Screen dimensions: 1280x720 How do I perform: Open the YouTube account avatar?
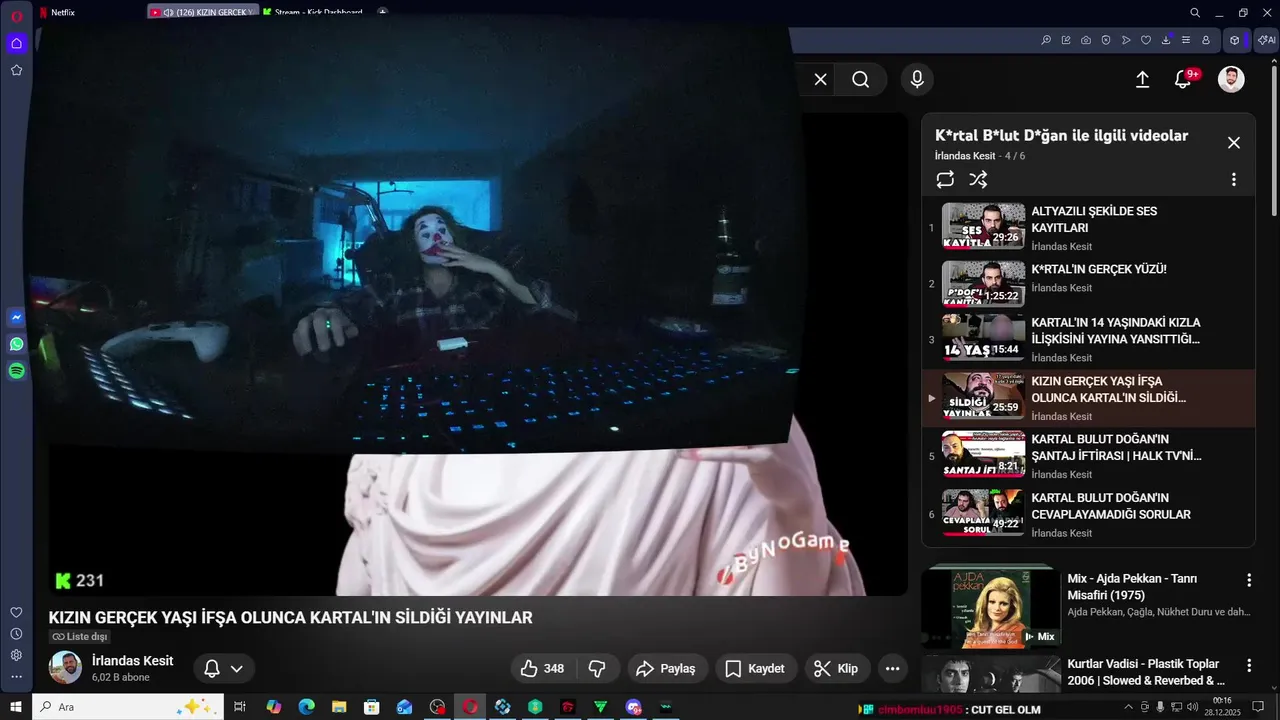(x=1231, y=79)
